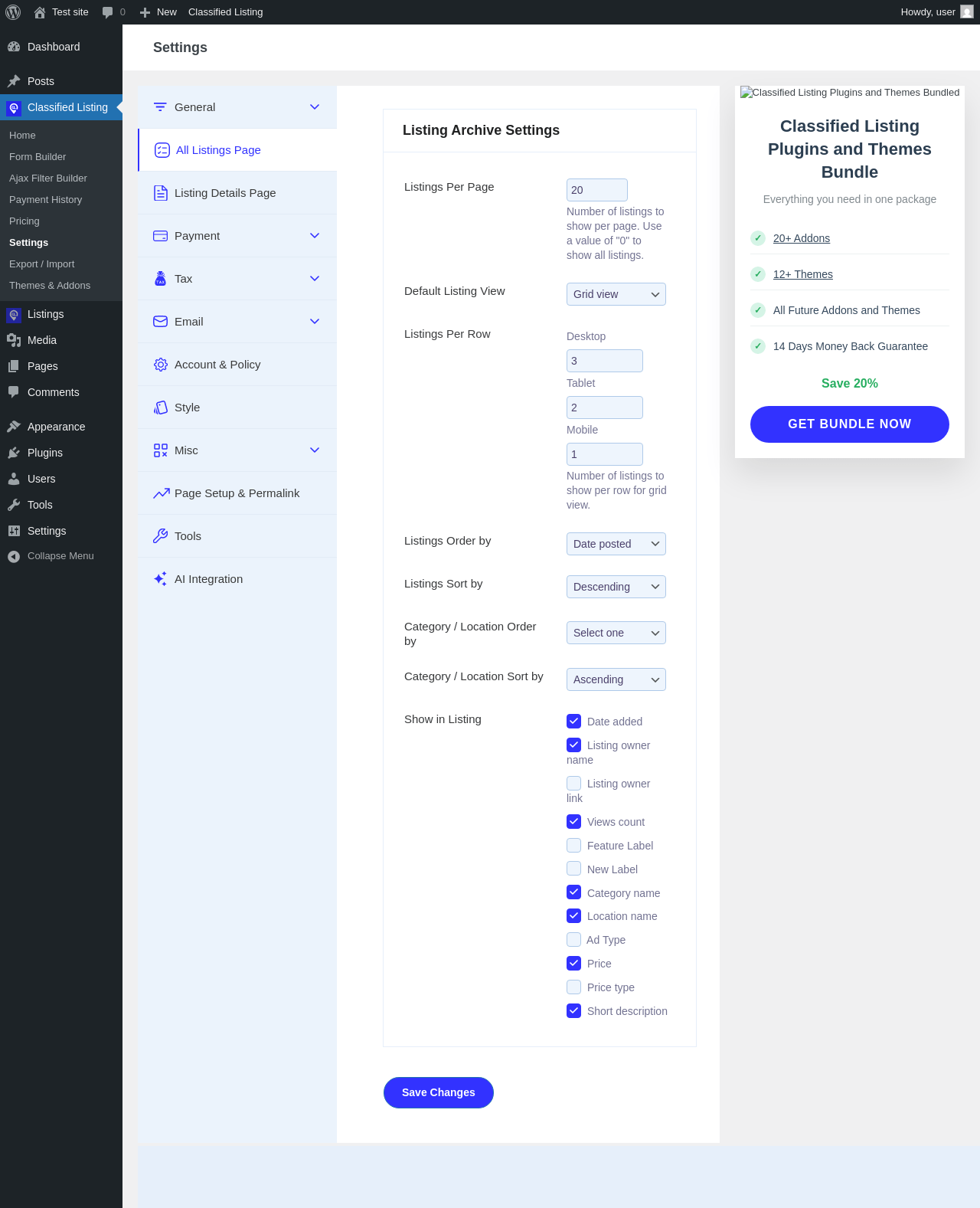
Task: Uncheck the Views count checkbox
Action: coord(573,821)
